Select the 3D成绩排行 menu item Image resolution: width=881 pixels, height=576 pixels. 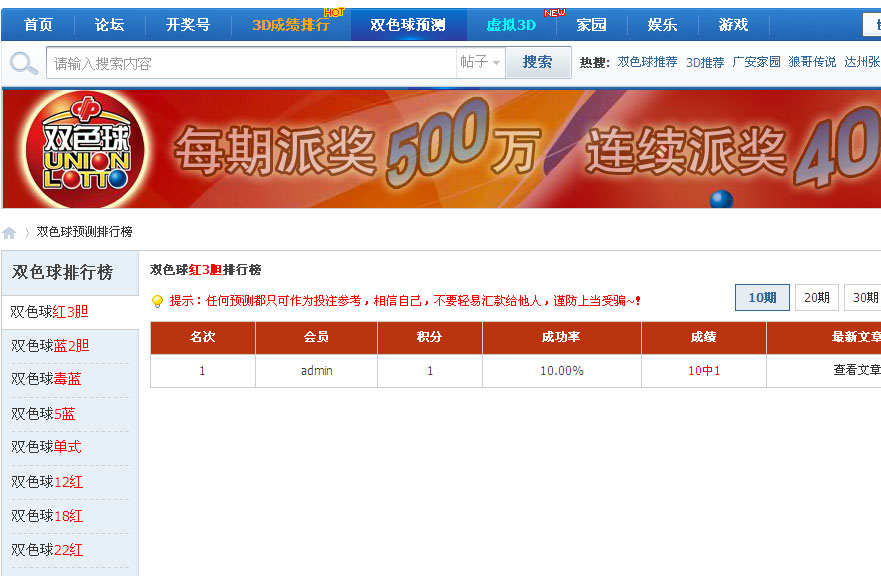coord(291,25)
